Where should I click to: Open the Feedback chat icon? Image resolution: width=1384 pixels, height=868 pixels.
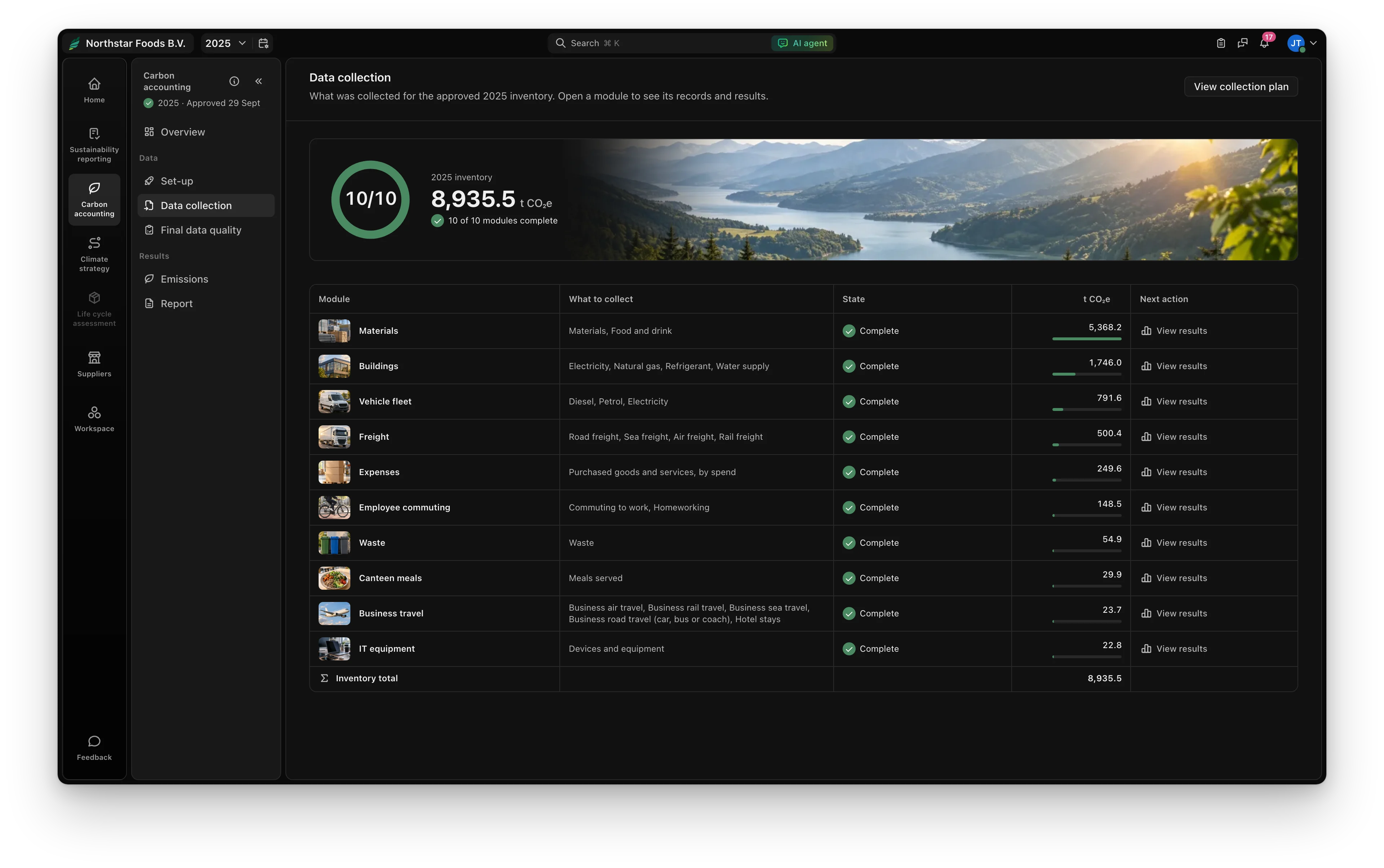tap(94, 748)
